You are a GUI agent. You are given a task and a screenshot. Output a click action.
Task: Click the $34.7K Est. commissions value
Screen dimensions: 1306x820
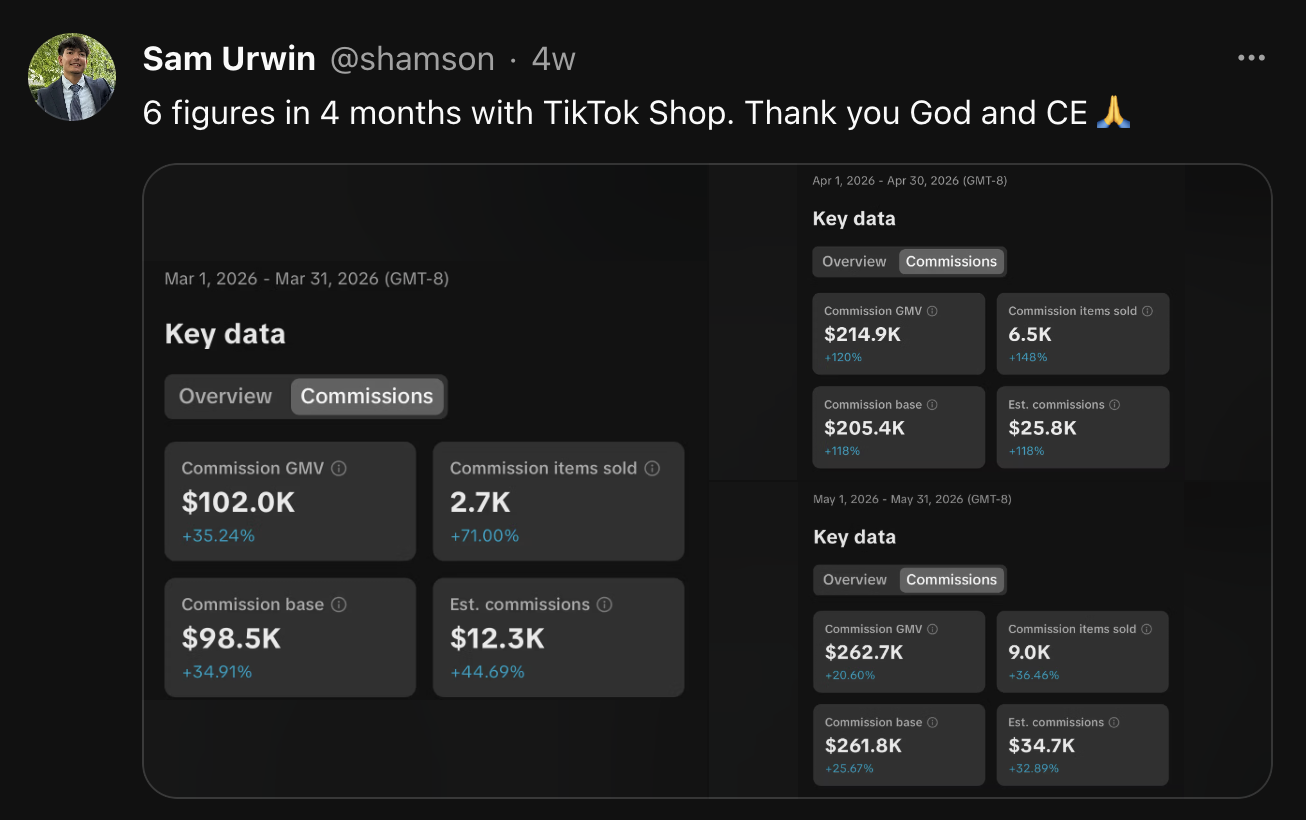(x=1042, y=746)
